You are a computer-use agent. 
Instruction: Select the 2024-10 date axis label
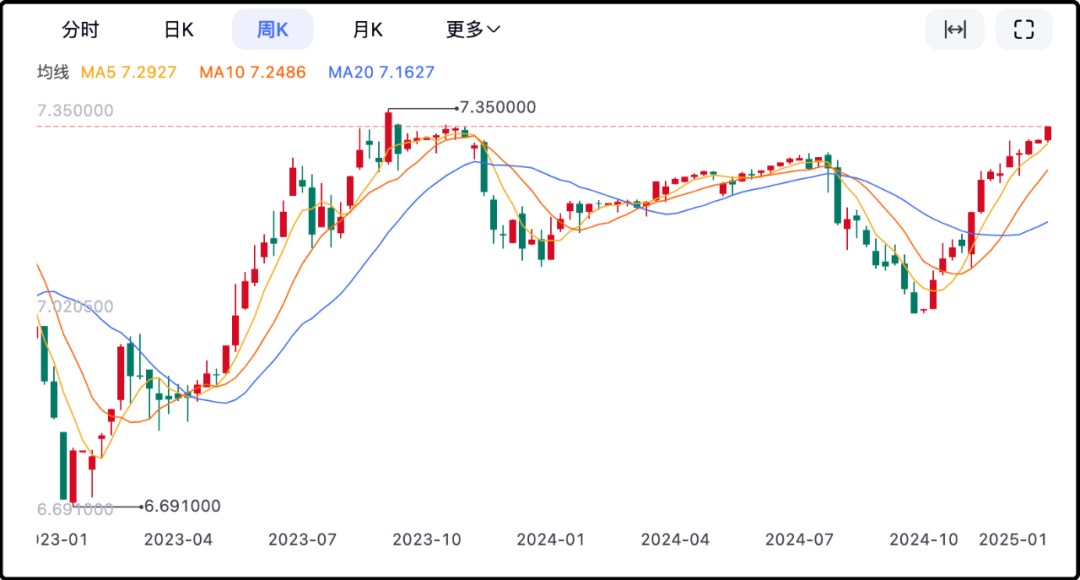point(923,539)
